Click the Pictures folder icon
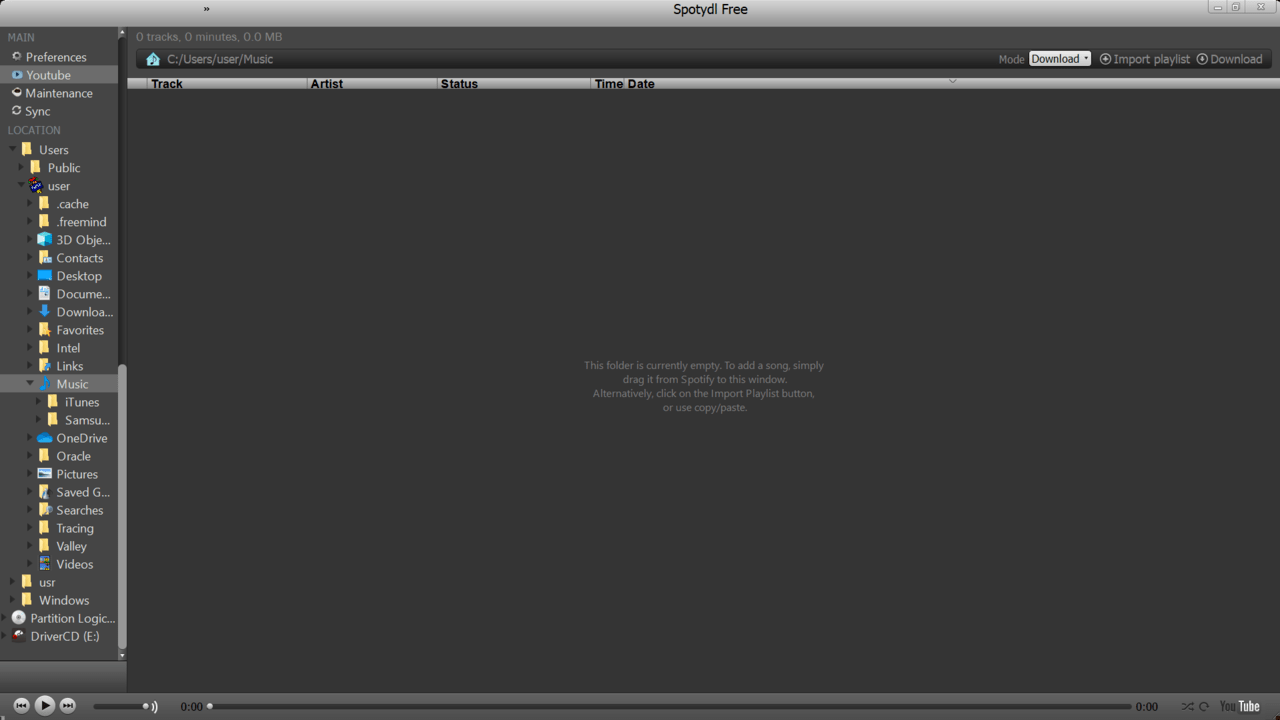Viewport: 1280px width, 720px height. (44, 473)
